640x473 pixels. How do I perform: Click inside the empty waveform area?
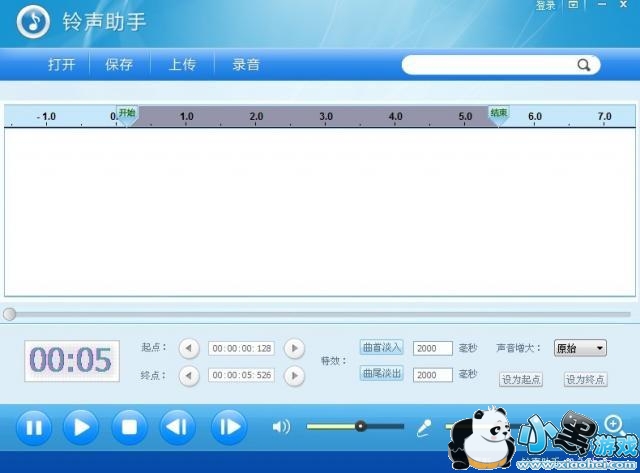coord(320,212)
